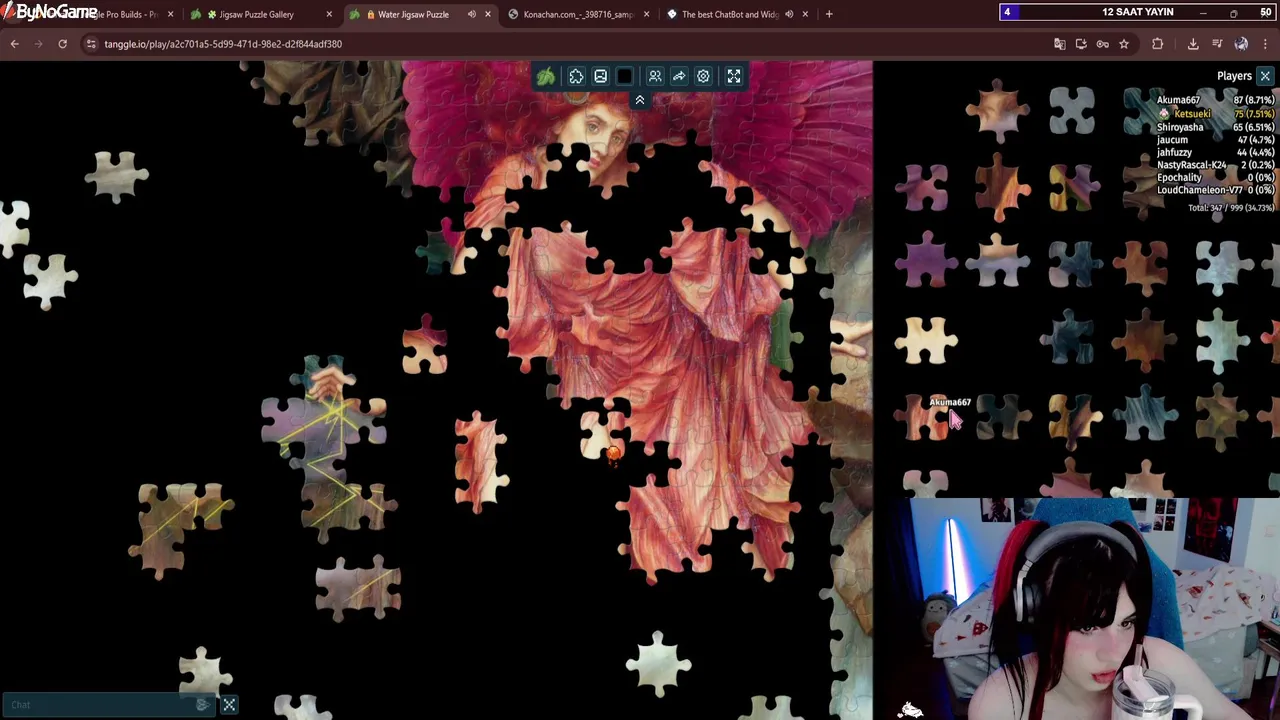Close the Konachan.com tab

[x=646, y=14]
